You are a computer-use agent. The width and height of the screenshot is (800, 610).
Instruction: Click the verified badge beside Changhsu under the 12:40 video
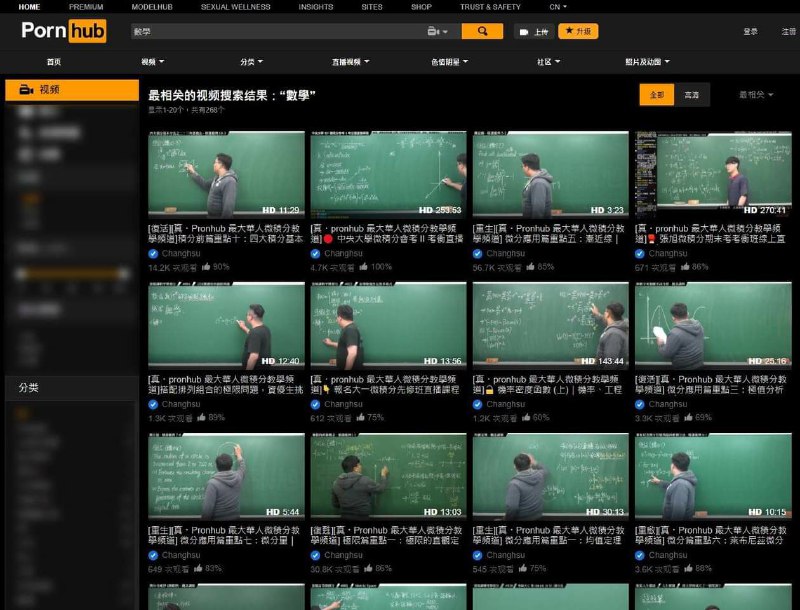tap(153, 404)
